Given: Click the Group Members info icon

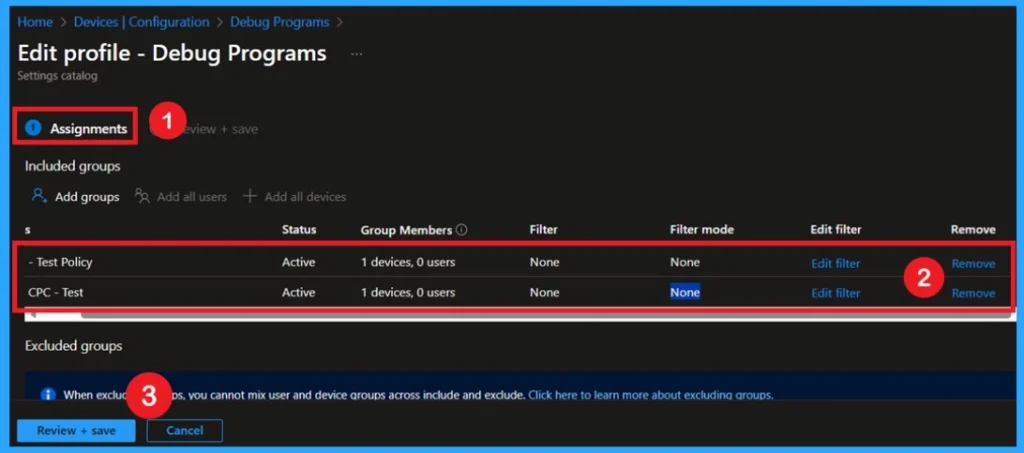Looking at the screenshot, I should pos(462,230).
